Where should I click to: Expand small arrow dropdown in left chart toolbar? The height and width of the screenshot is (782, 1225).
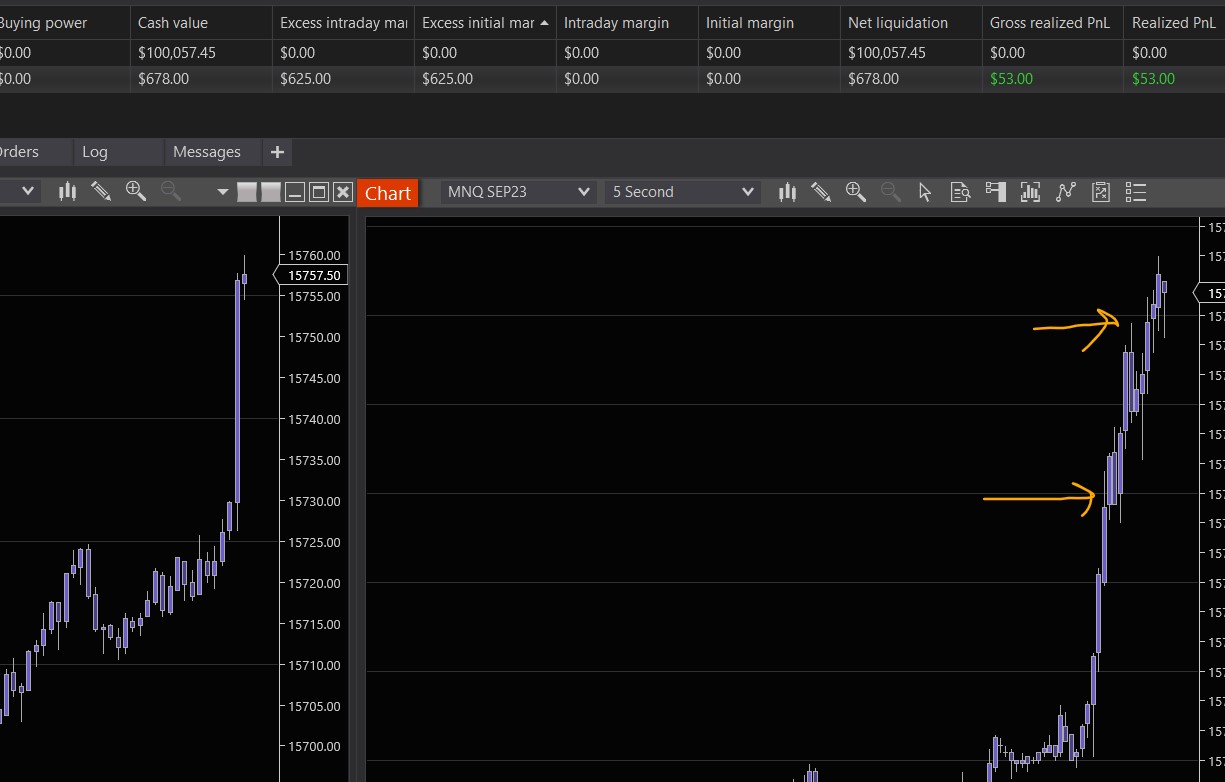222,192
